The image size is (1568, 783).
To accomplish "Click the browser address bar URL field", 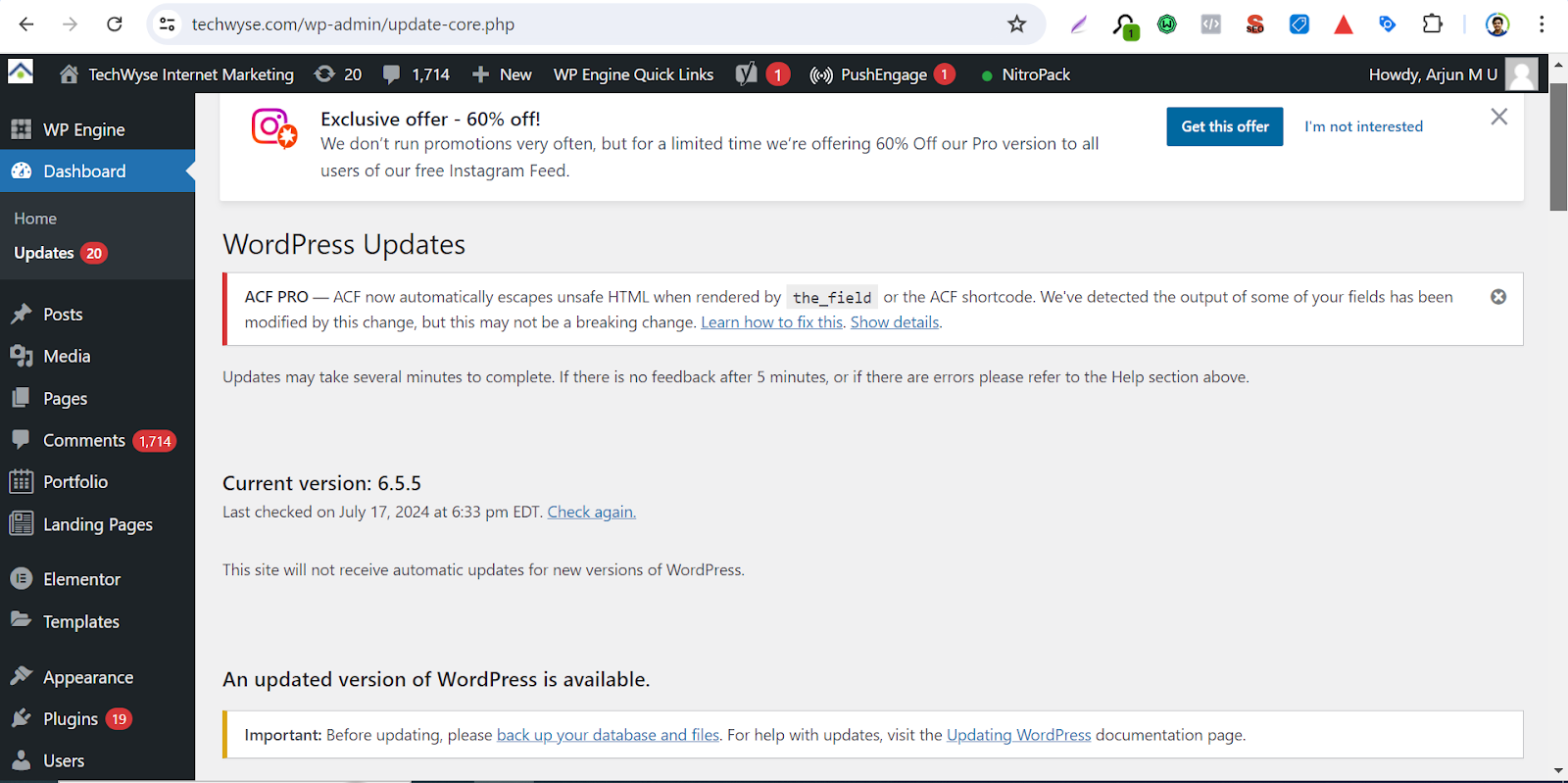I will (588, 24).
